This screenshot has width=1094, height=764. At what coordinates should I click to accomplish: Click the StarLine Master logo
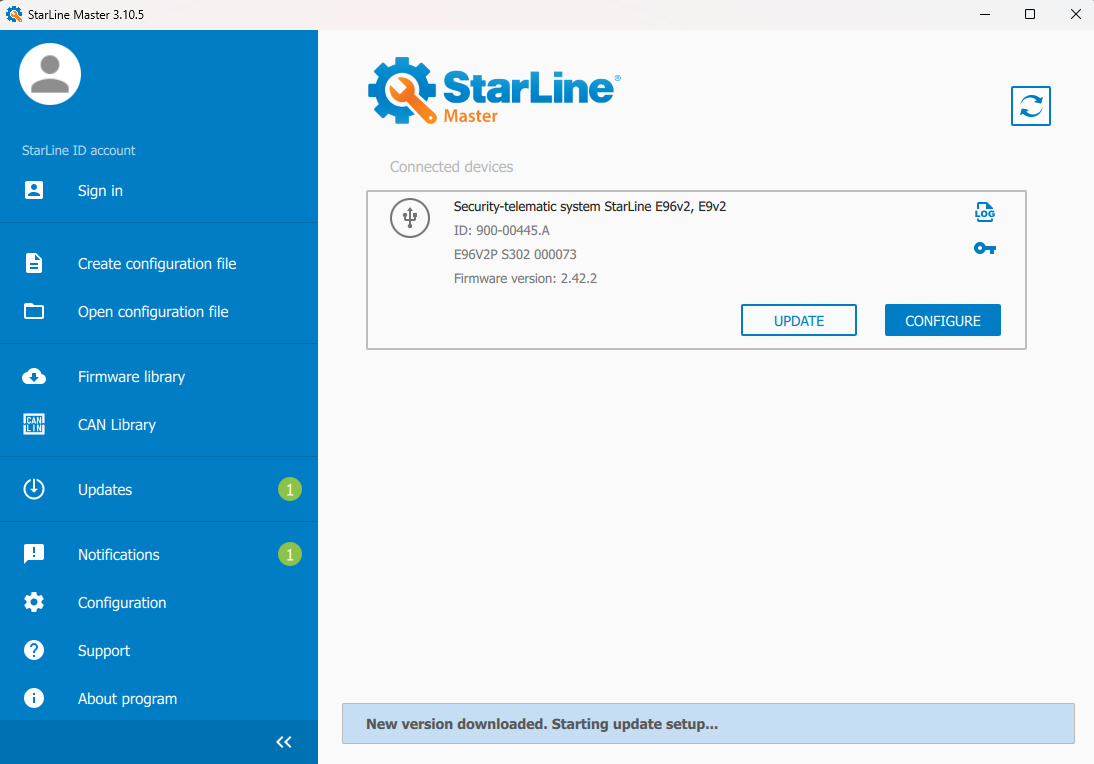click(x=494, y=91)
